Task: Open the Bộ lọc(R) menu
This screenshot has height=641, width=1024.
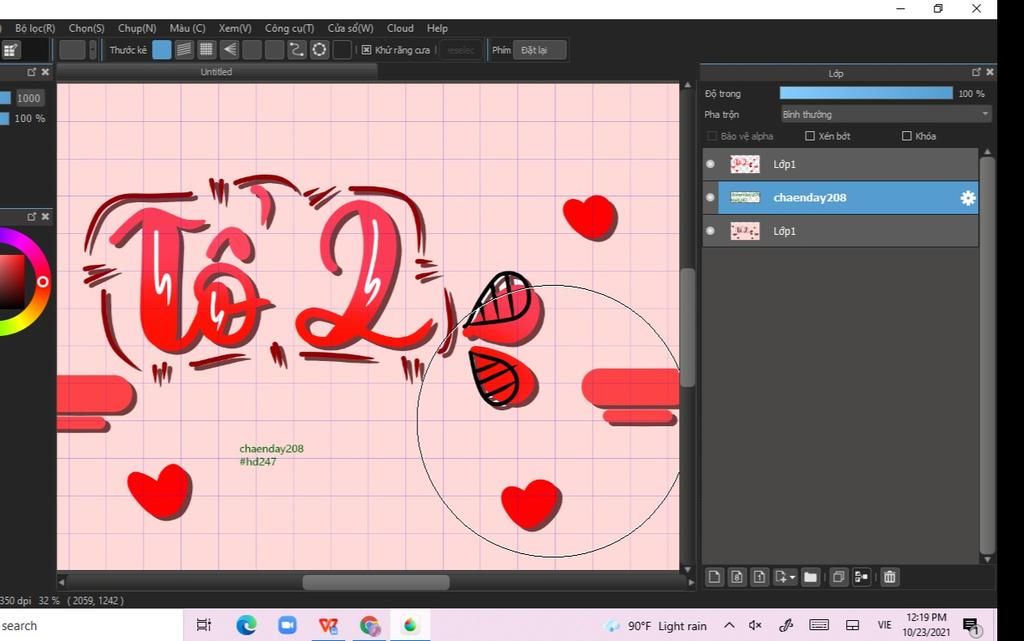Action: (35, 28)
